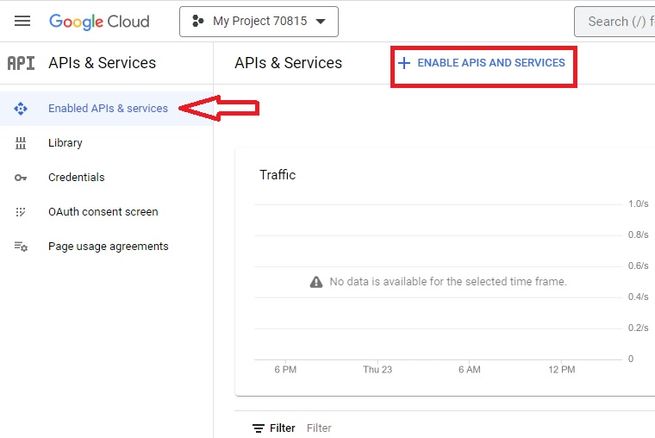Click the plus icon beside Enable APIs

click(404, 63)
